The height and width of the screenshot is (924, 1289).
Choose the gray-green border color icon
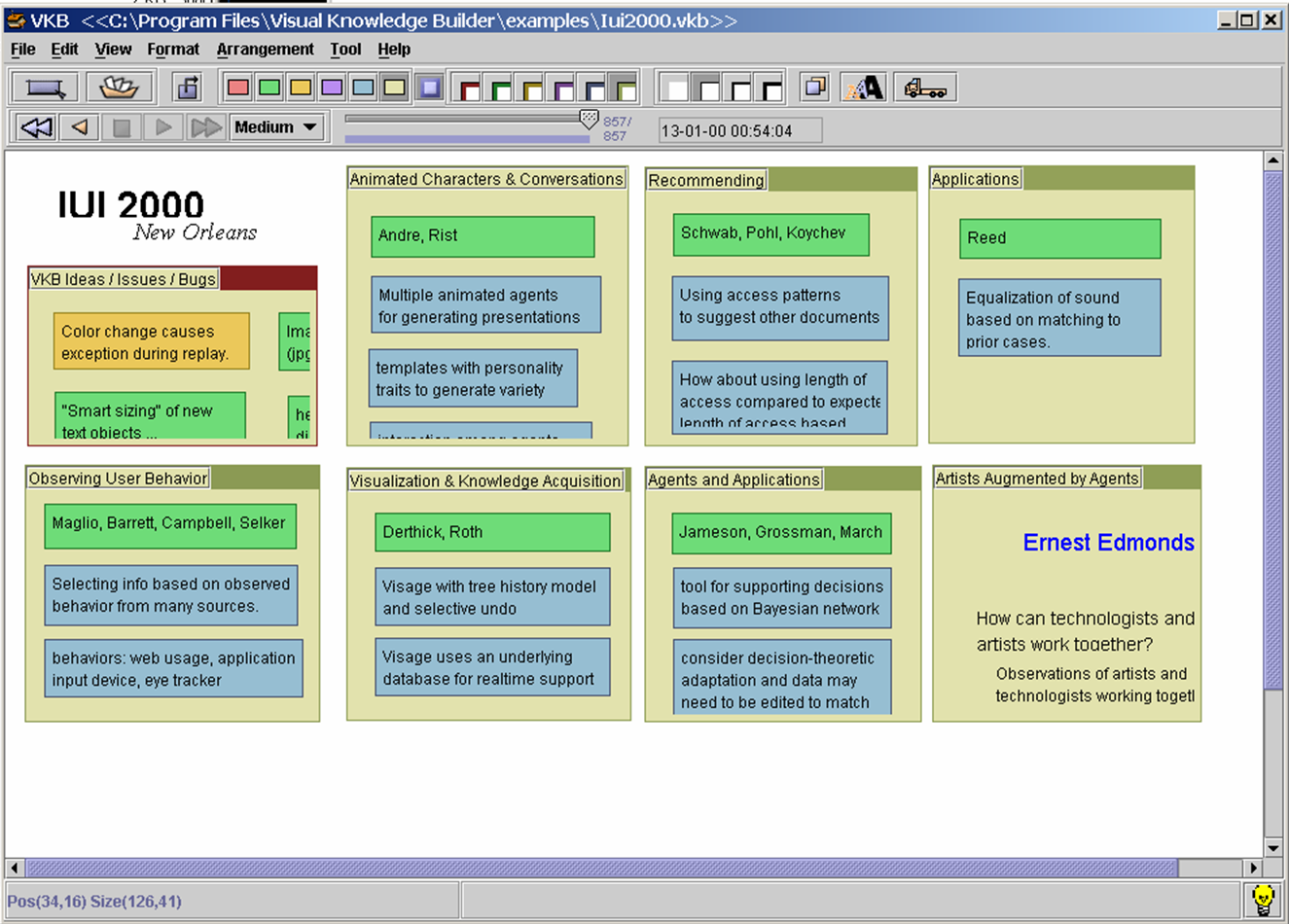(625, 89)
